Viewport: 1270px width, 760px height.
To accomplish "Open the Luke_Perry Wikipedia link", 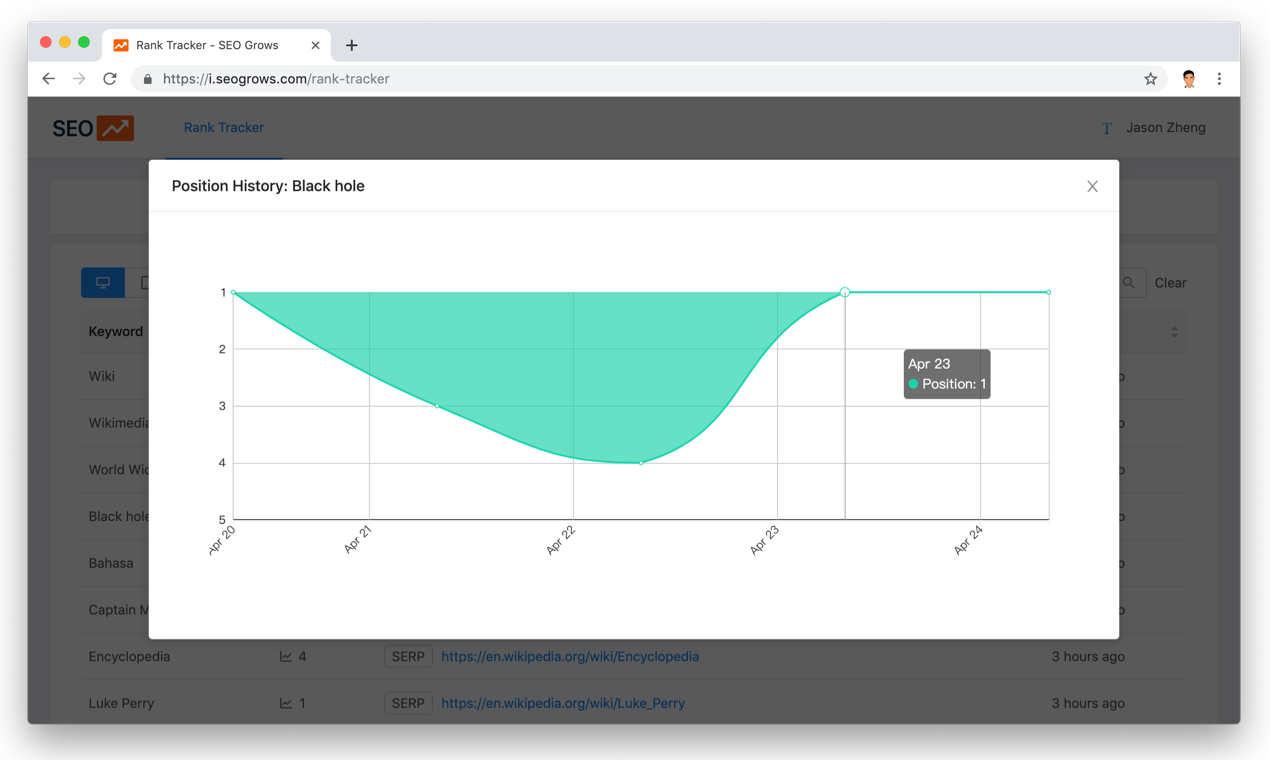I will tap(562, 704).
